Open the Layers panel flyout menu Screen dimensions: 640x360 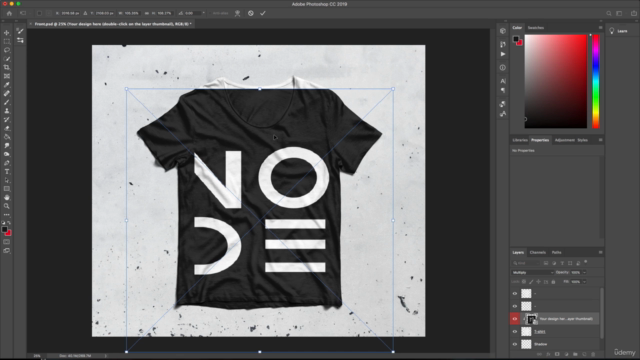(x=600, y=252)
